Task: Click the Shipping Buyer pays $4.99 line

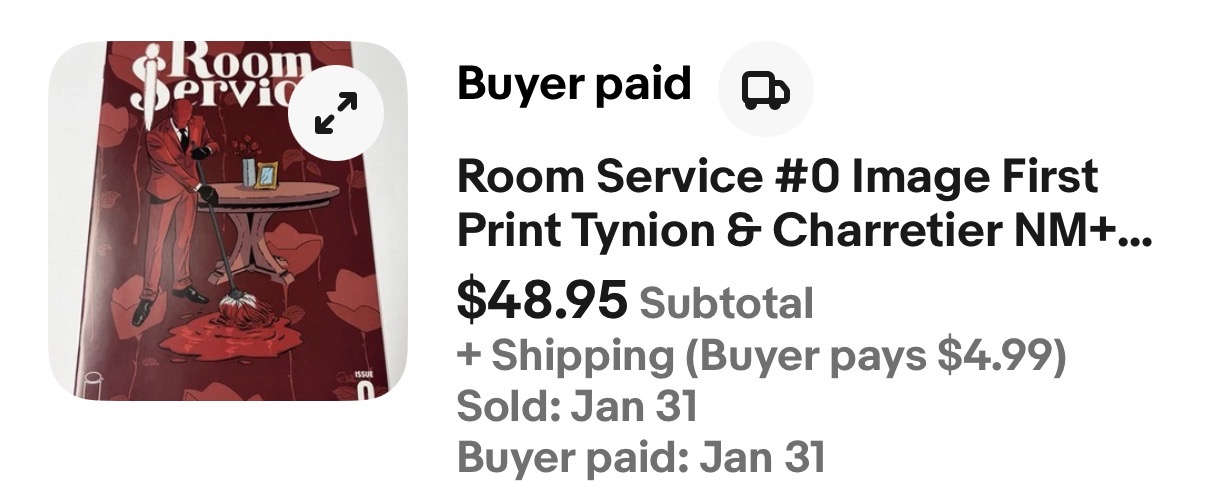Action: (x=760, y=355)
